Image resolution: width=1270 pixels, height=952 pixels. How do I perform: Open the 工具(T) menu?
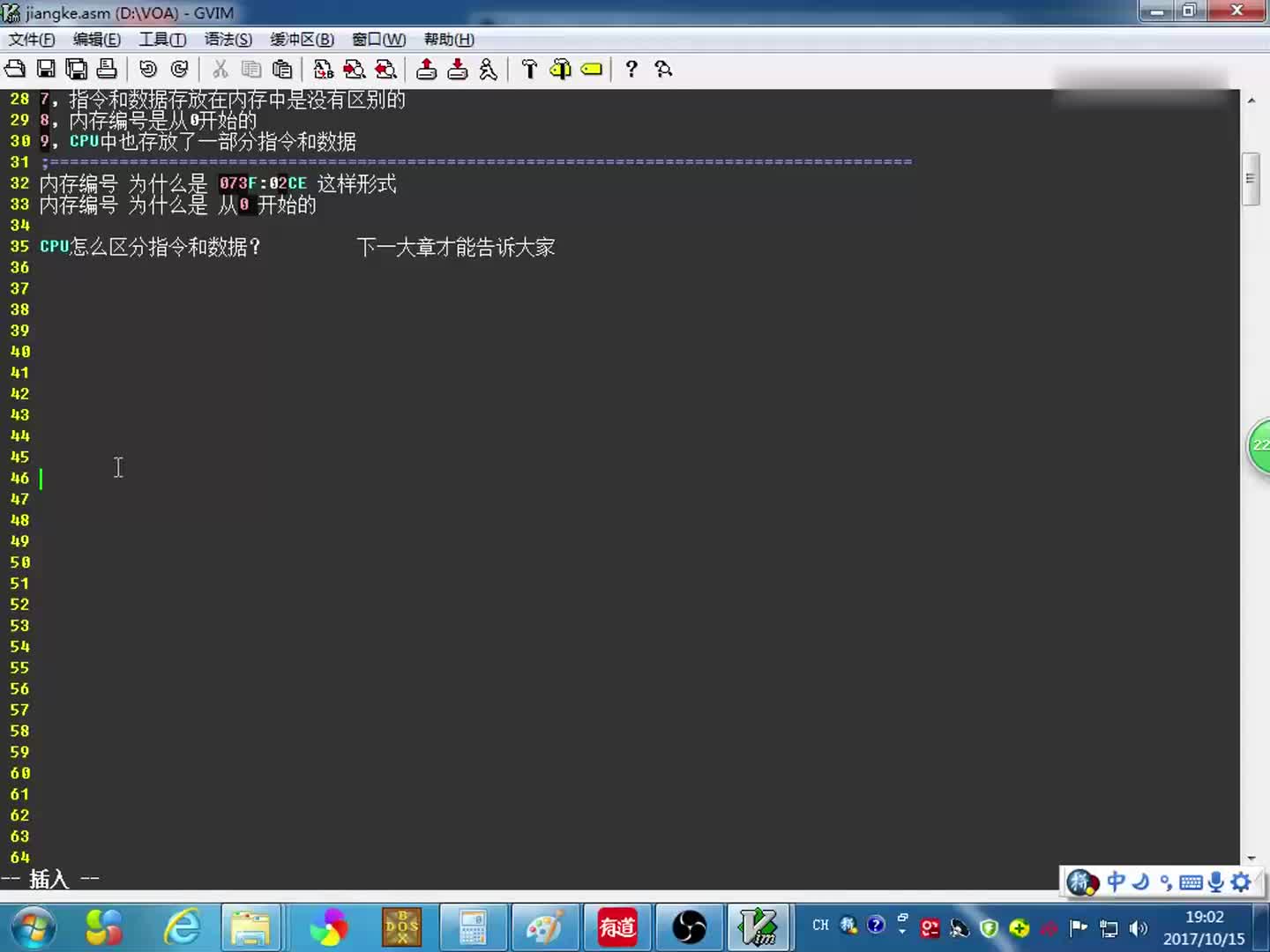pyautogui.click(x=162, y=39)
